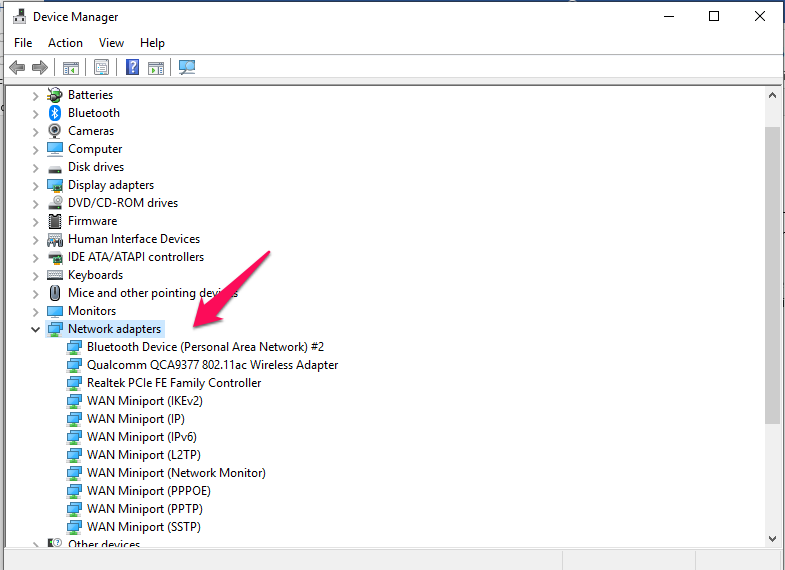Open the View menu
Image resolution: width=785 pixels, height=570 pixels.
[x=111, y=43]
